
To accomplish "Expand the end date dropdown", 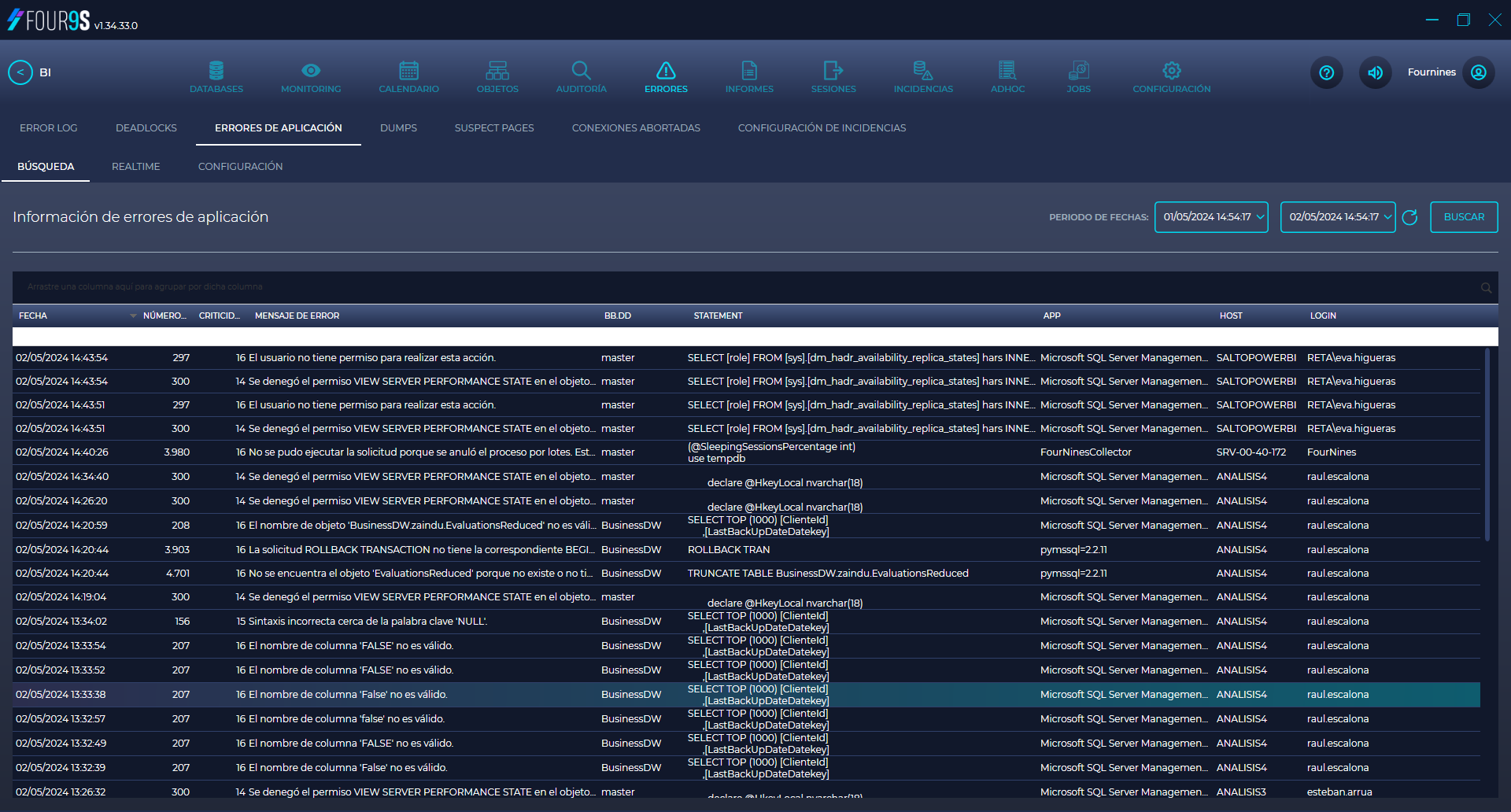I will pyautogui.click(x=1387, y=217).
